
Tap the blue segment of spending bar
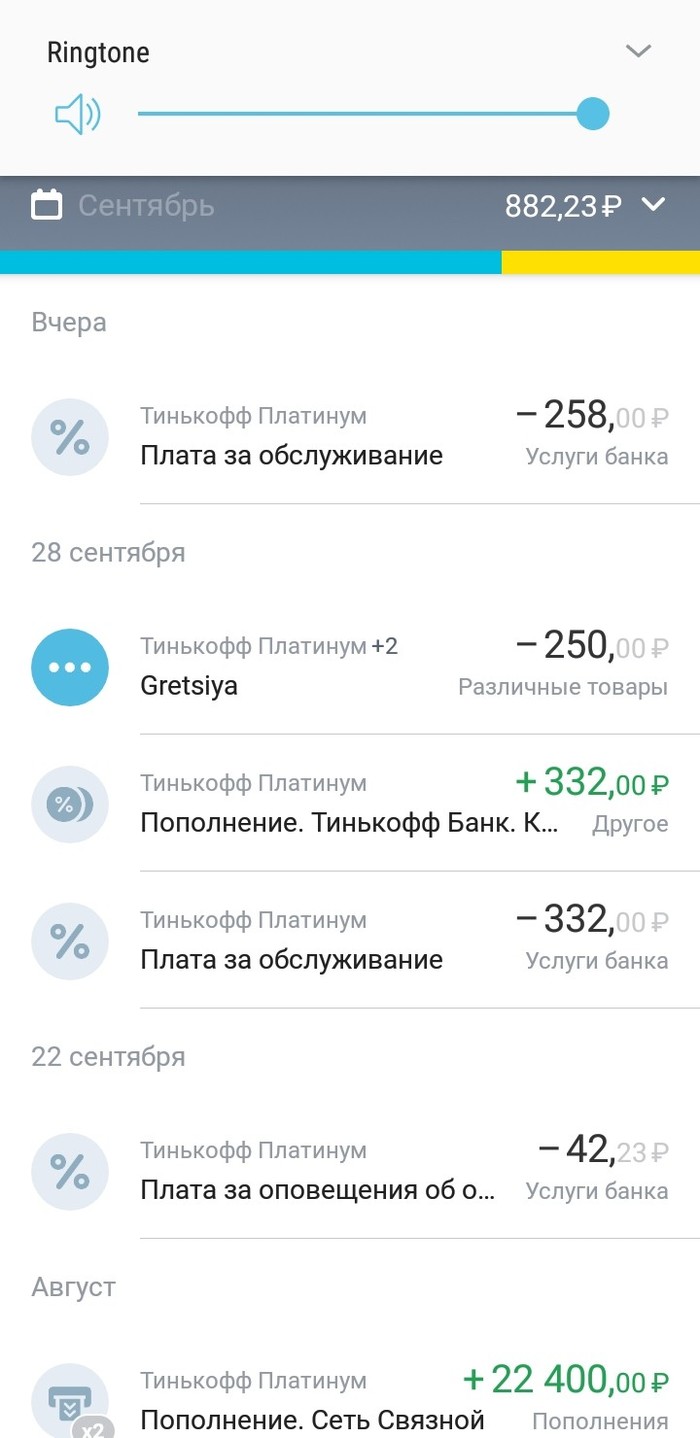coord(250,262)
